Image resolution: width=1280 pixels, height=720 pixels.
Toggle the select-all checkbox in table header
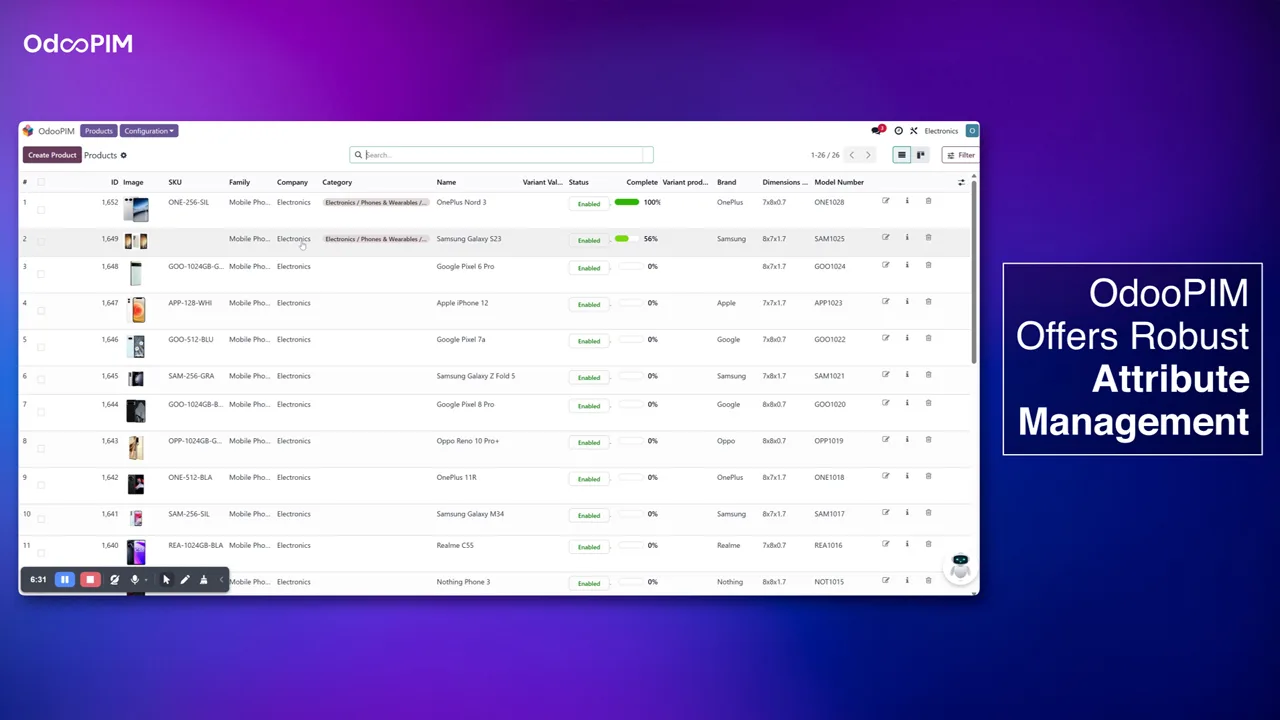41,182
